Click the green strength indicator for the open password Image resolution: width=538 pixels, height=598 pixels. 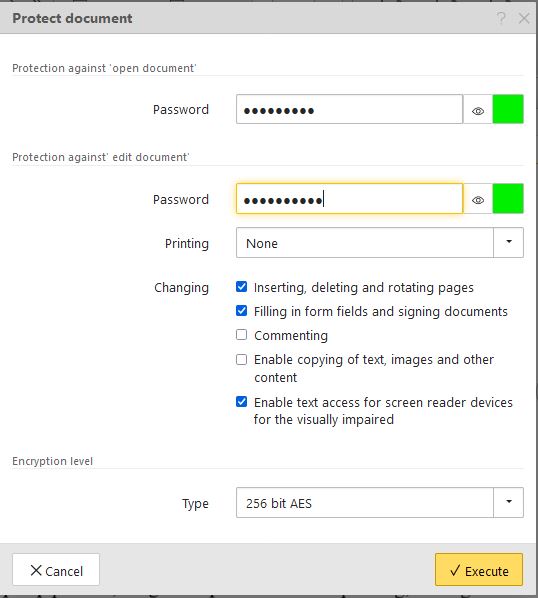[x=508, y=109]
